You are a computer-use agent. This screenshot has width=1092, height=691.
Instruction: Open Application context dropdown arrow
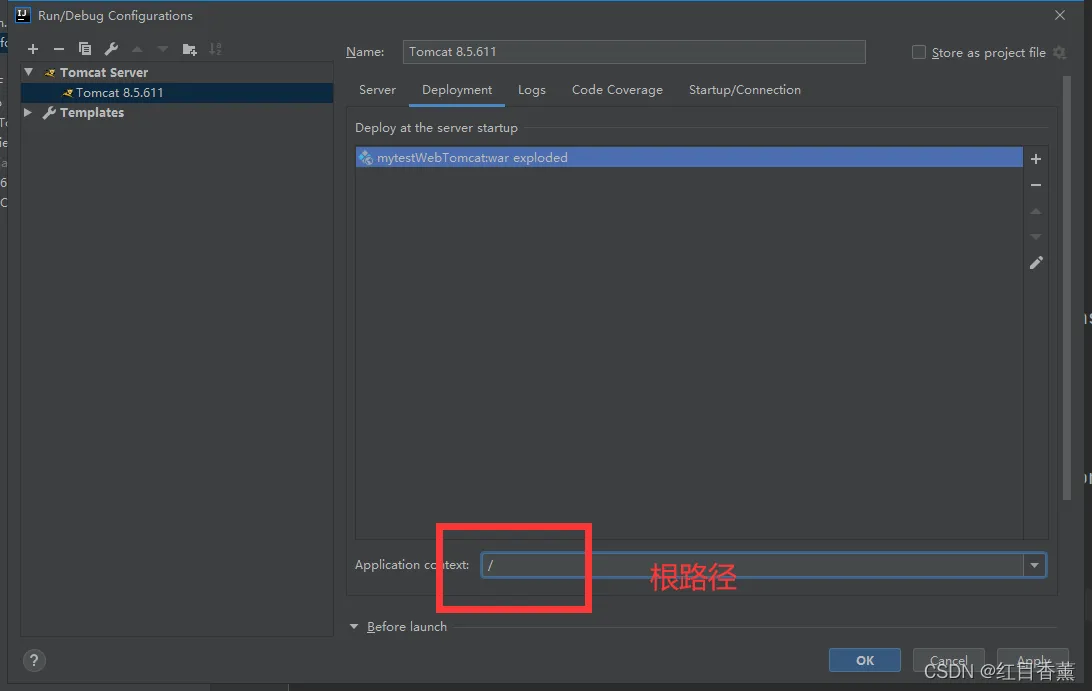tap(1034, 565)
